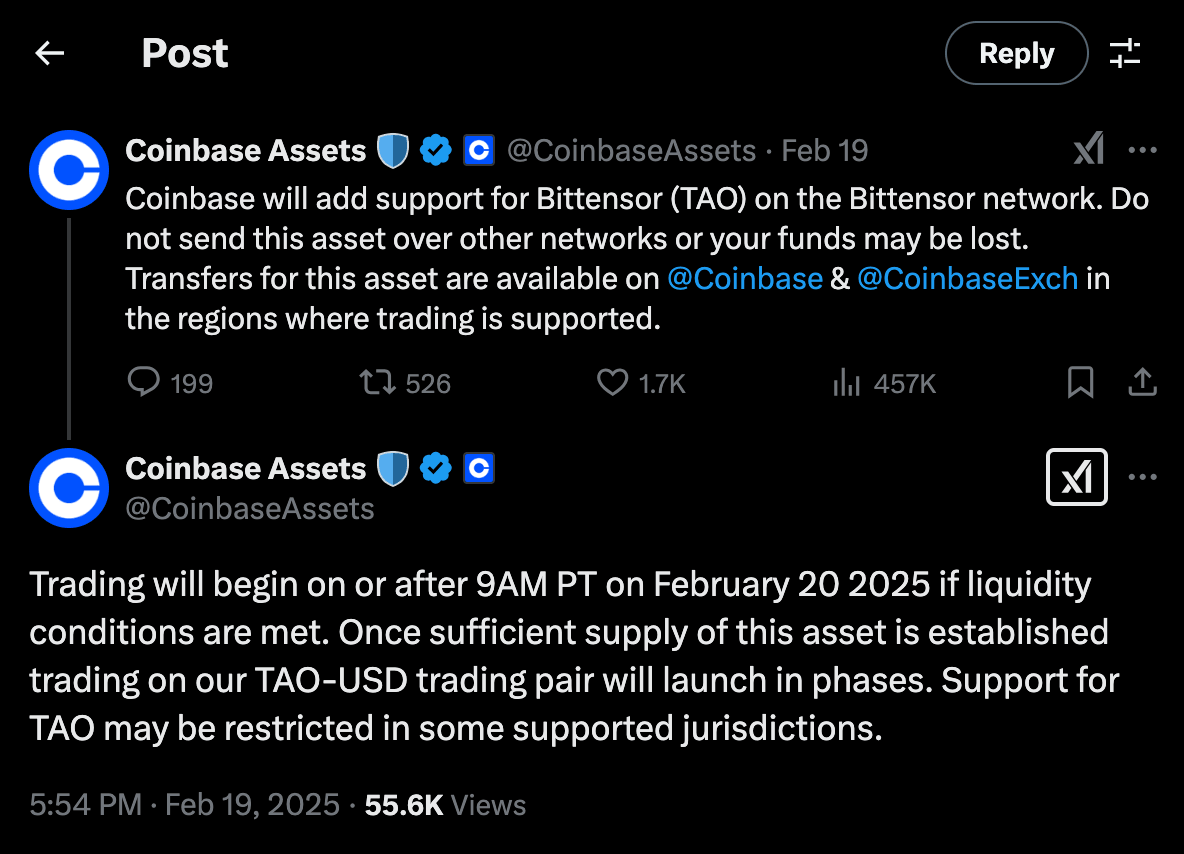The image size is (1184, 854).
Task: Click second post's Coinbase avatar
Action: [x=68, y=487]
